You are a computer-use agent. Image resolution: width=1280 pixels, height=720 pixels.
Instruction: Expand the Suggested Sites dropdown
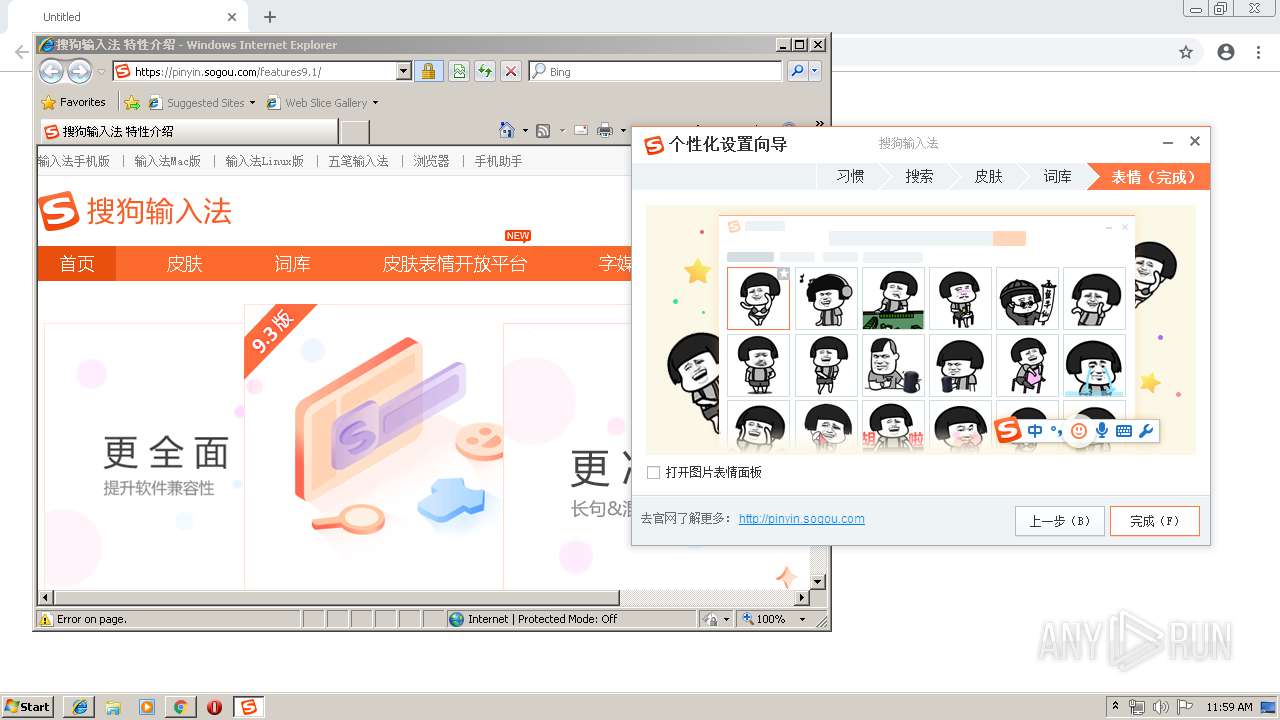coord(252,103)
